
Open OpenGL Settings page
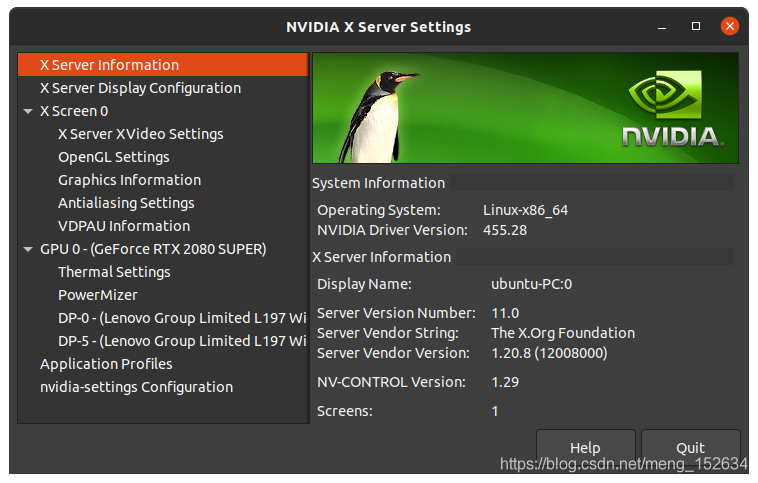[114, 157]
